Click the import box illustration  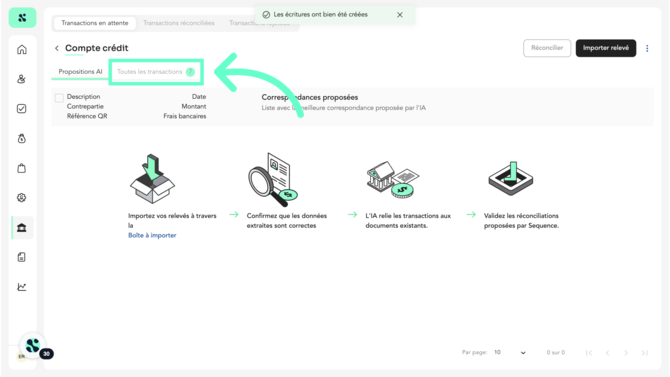click(x=152, y=179)
